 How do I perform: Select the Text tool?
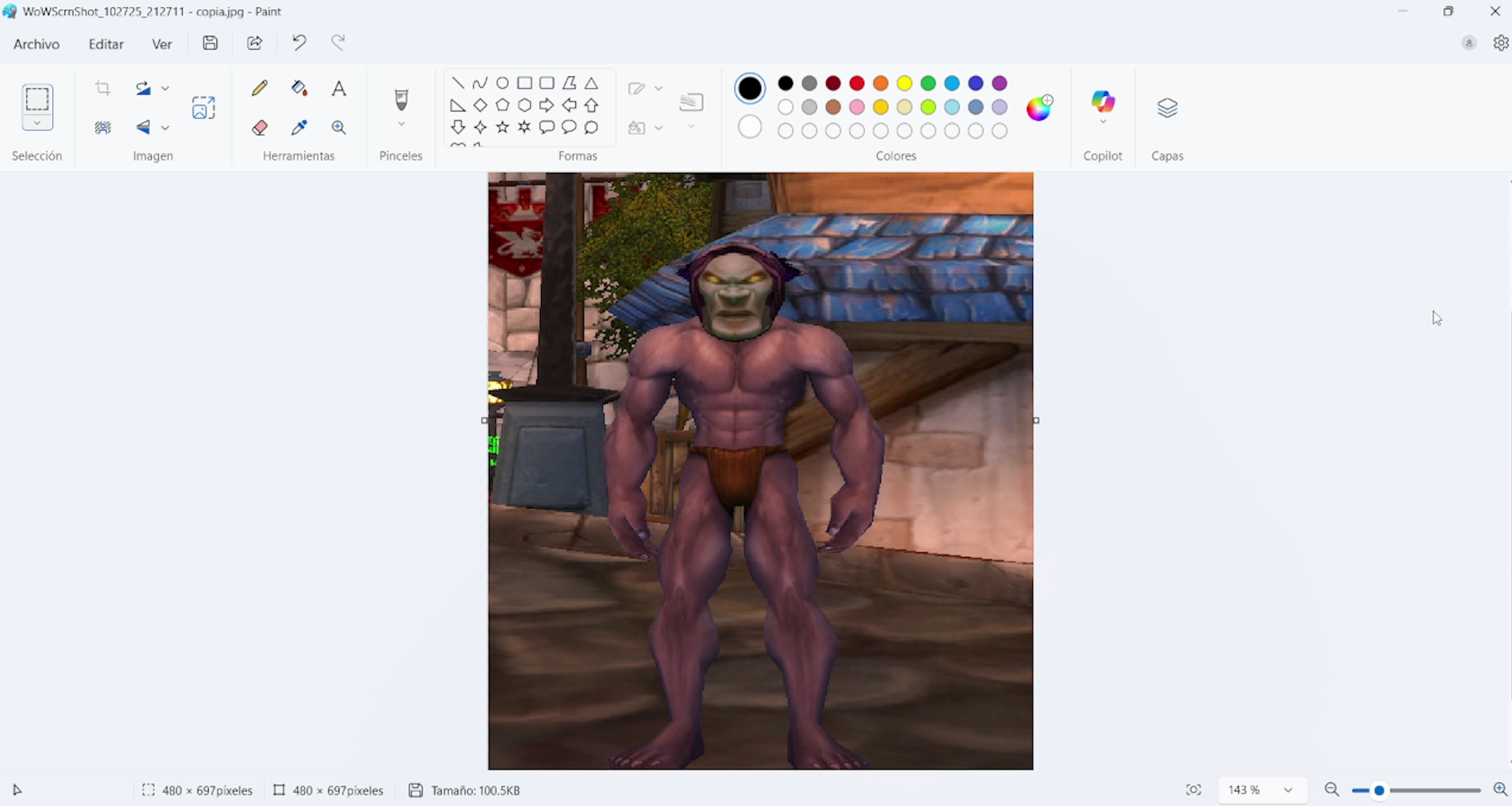point(339,88)
